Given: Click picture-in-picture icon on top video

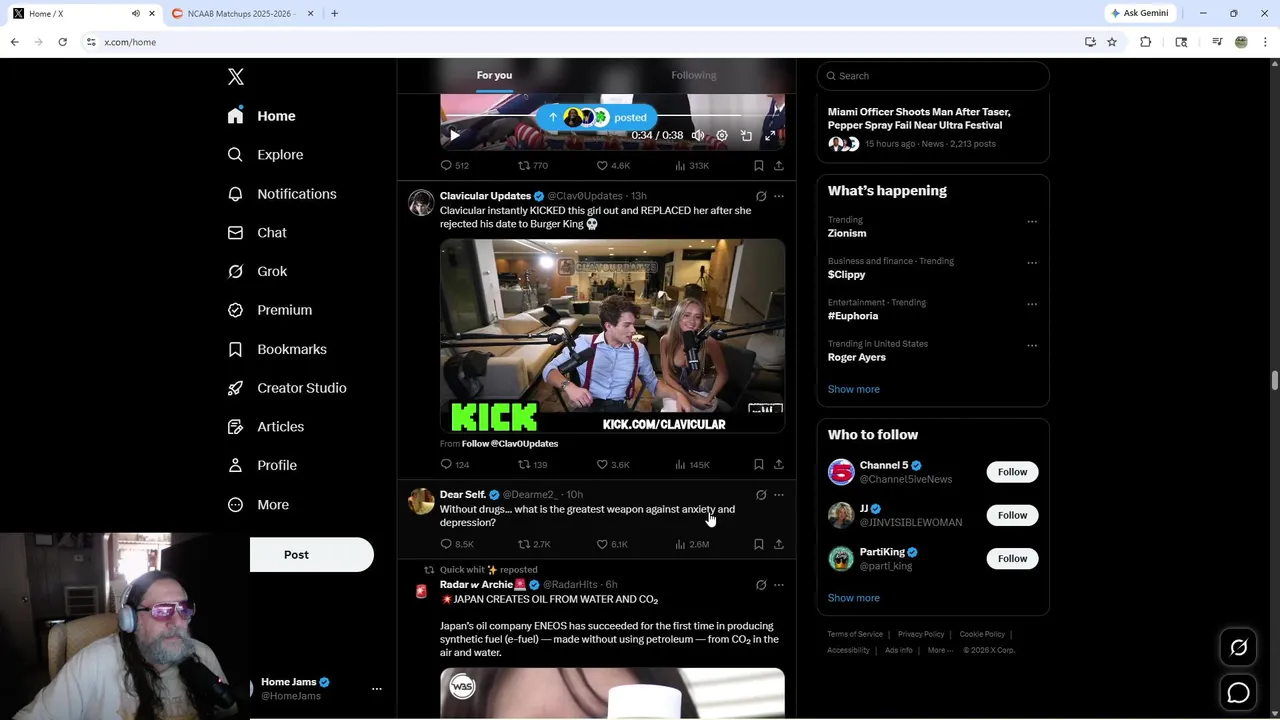Looking at the screenshot, I should [746, 135].
